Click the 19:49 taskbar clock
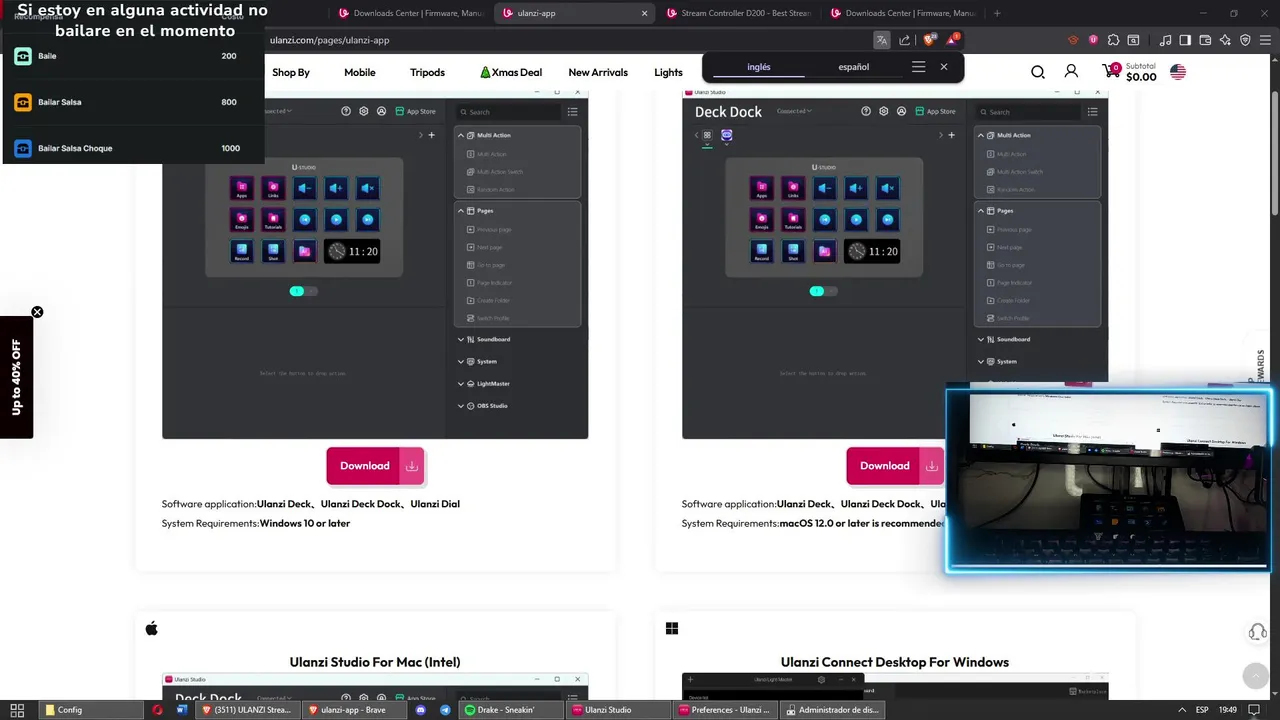1280x720 pixels. coord(1228,710)
